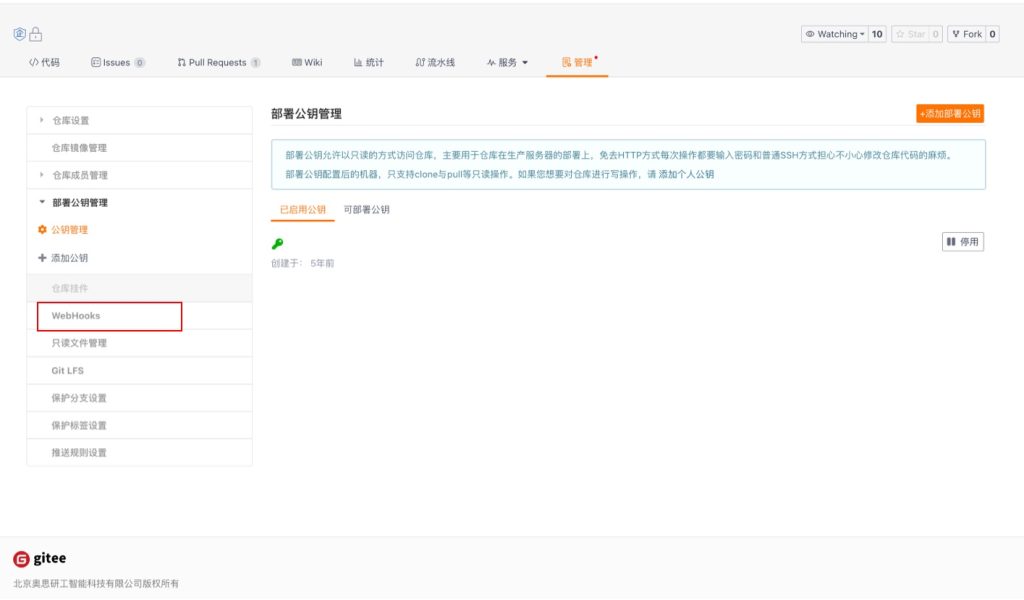The height and width of the screenshot is (600, 1024).
Task: Open WebHooks in the sidebar
Action: pyautogui.click(x=76, y=316)
